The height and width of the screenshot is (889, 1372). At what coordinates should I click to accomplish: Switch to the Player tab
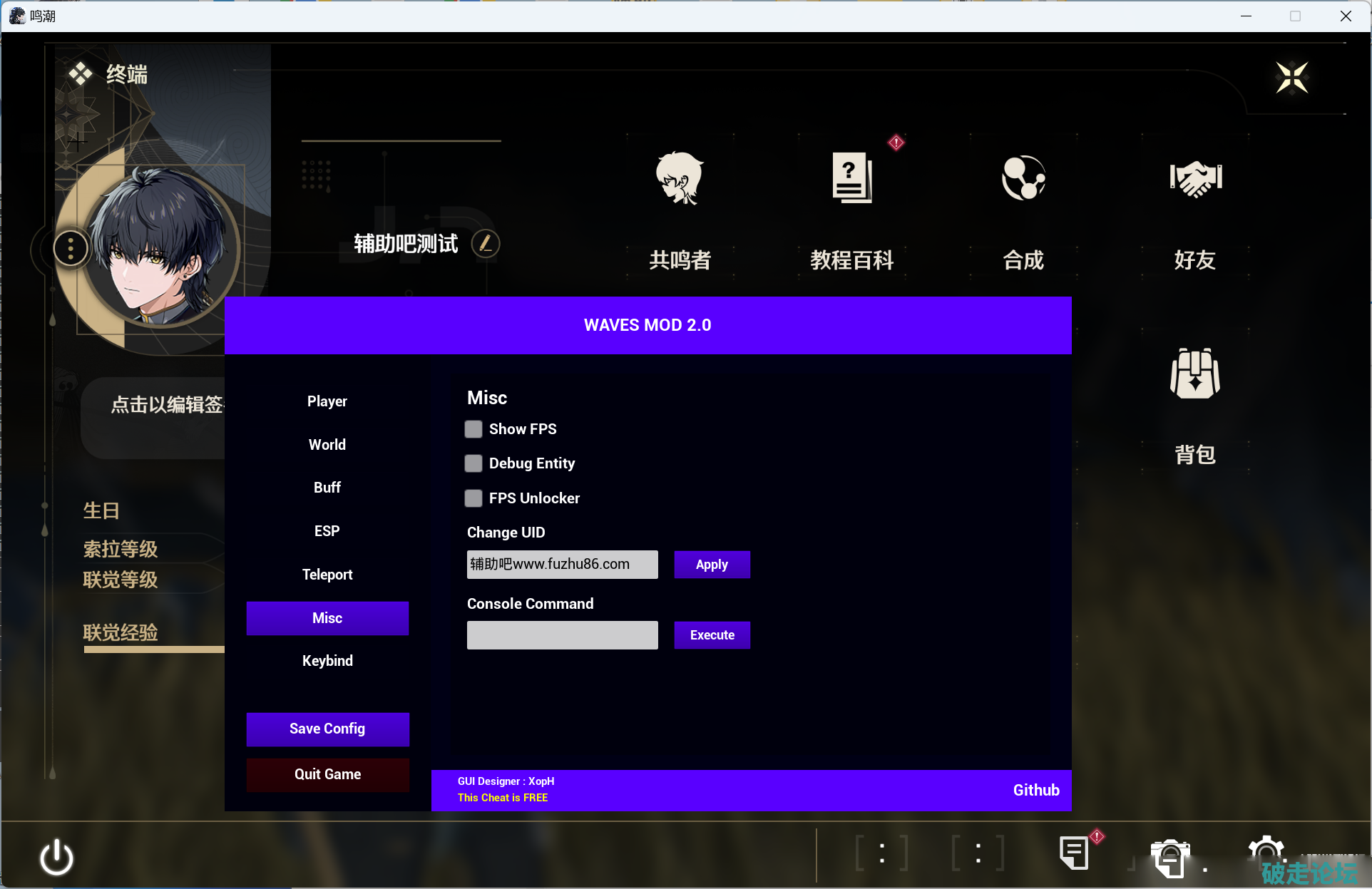point(327,401)
